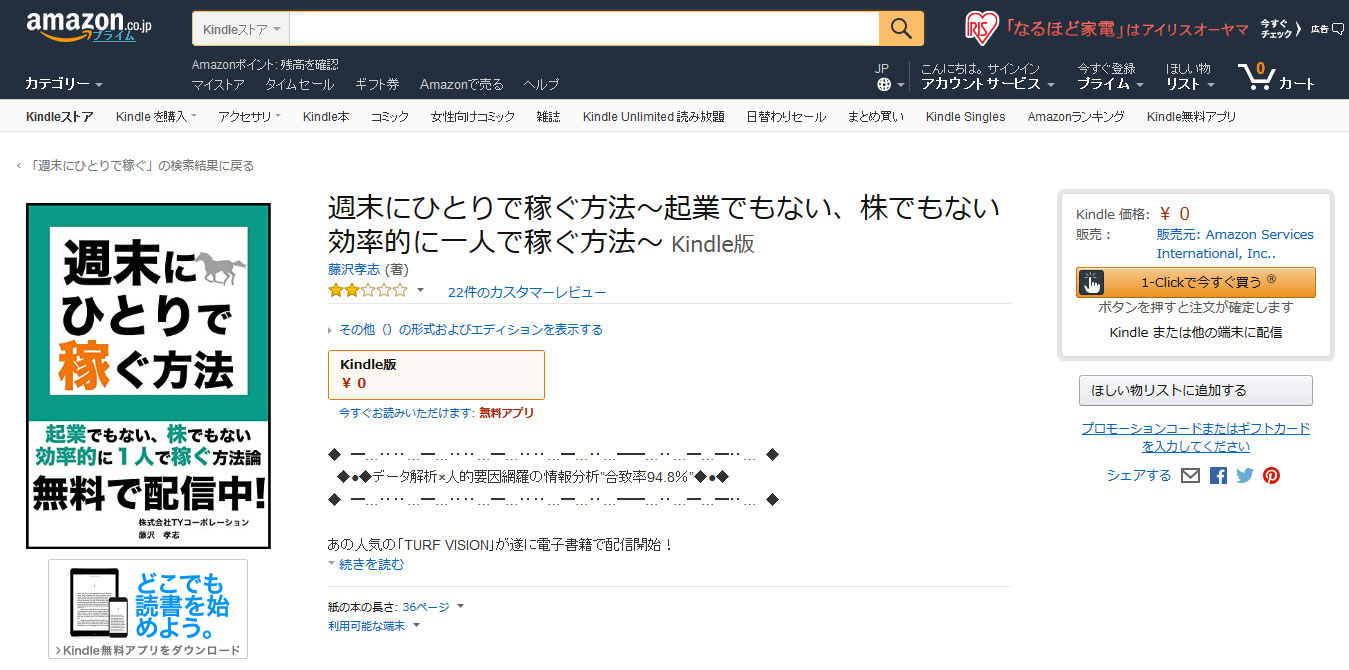The width and height of the screenshot is (1349, 670).
Task: Share via the email envelope icon
Action: point(1190,476)
